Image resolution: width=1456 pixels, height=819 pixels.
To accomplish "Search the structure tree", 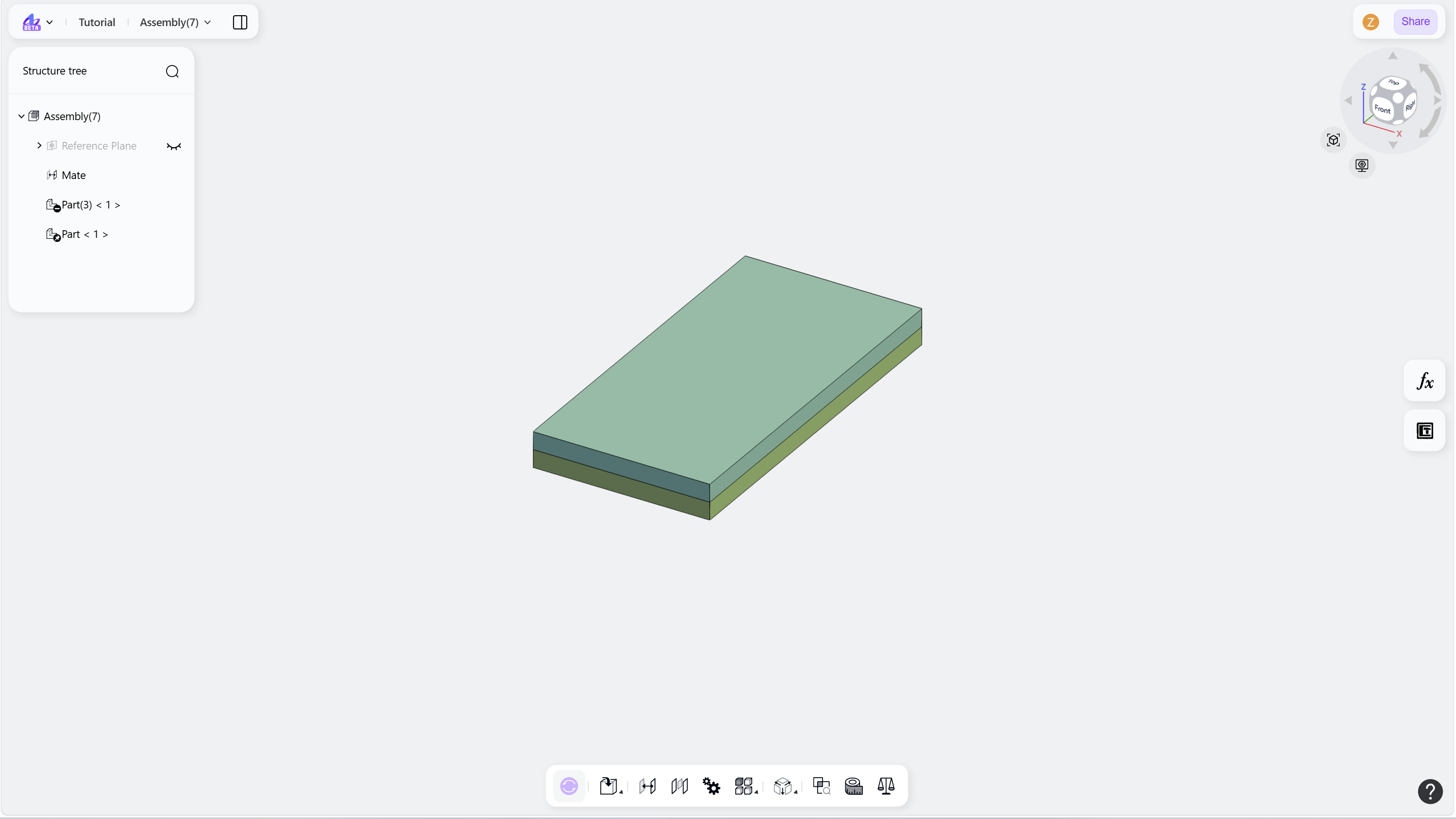I will pyautogui.click(x=172, y=71).
